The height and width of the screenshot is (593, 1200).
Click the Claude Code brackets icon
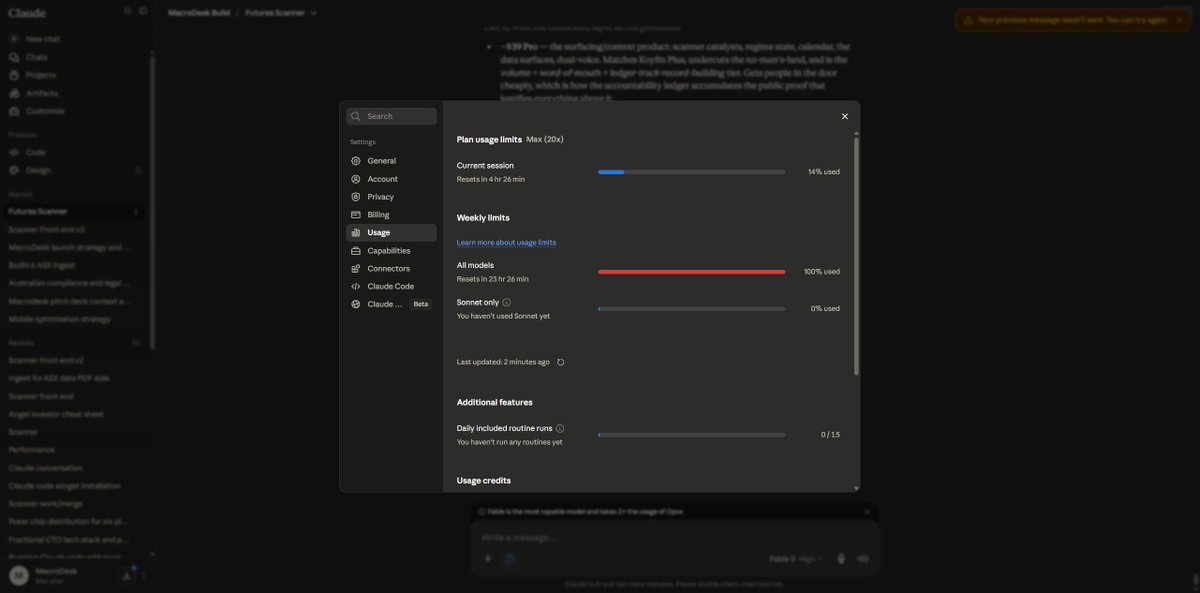(356, 287)
